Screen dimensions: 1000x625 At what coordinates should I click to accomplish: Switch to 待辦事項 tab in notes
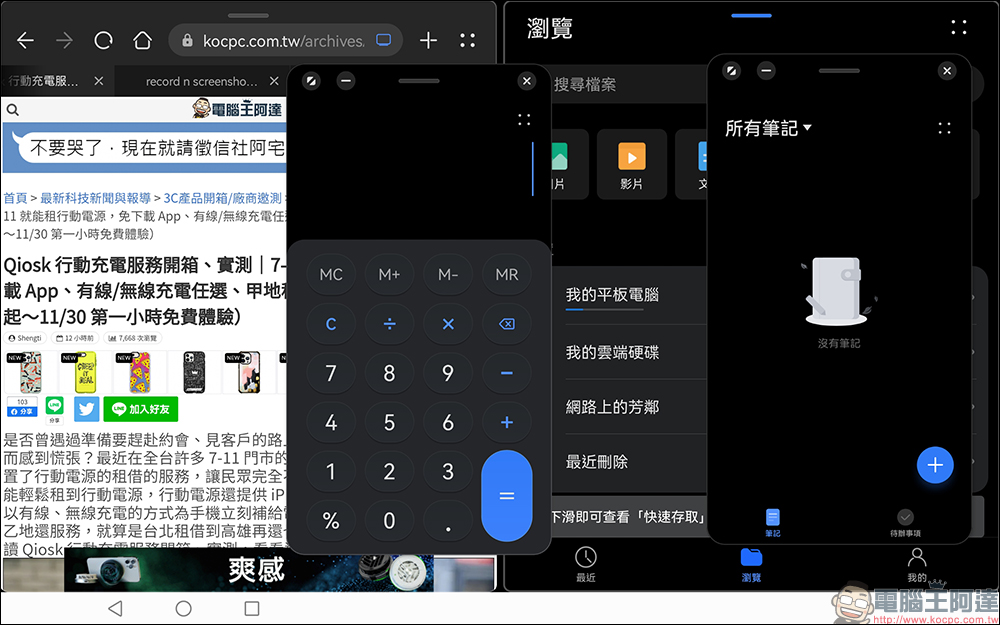click(x=904, y=522)
